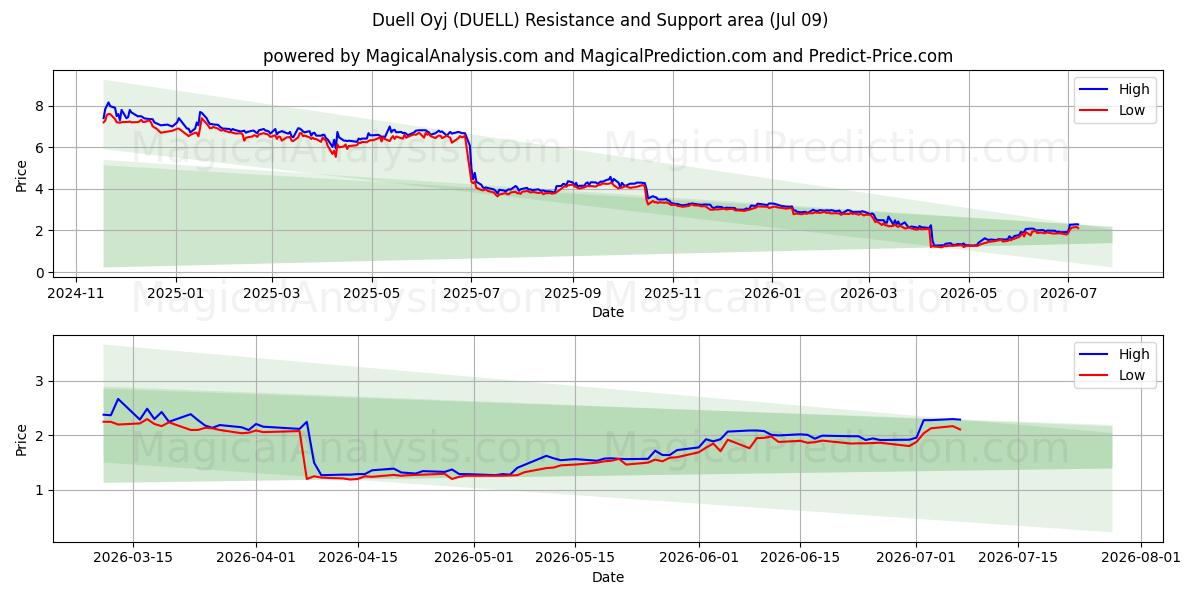Screen dimensions: 1200x600
Task: Click the 'Price' axis title of the top chart
Action: click(x=21, y=175)
